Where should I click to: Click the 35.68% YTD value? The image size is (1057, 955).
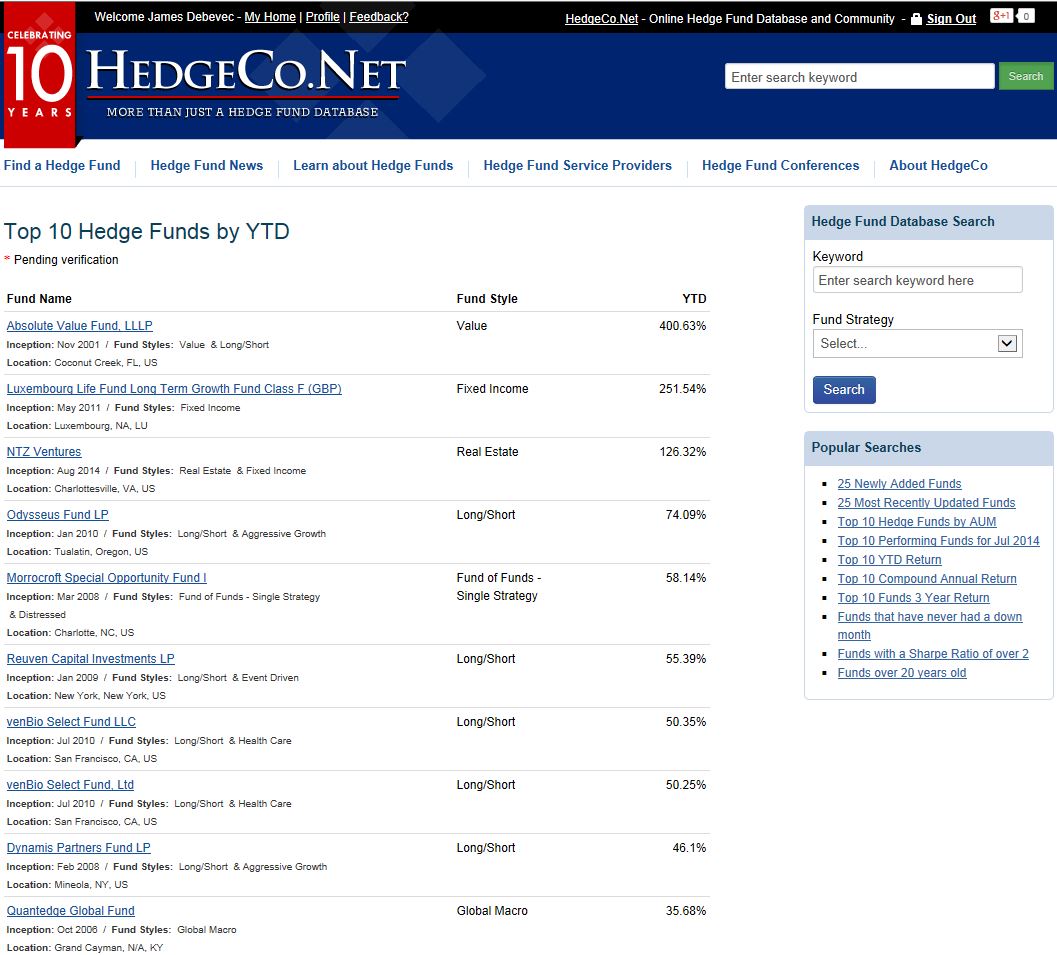tap(686, 911)
